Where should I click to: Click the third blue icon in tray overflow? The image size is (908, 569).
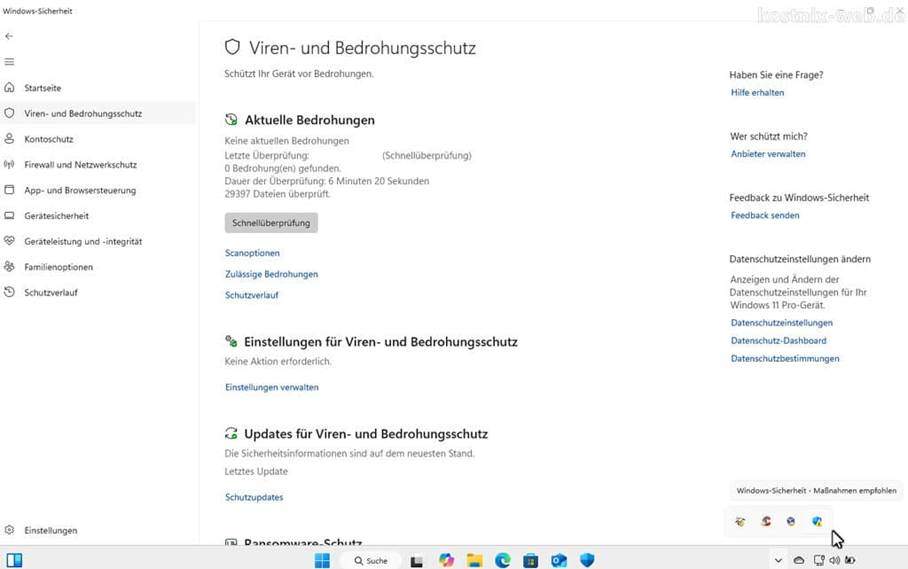pos(791,522)
